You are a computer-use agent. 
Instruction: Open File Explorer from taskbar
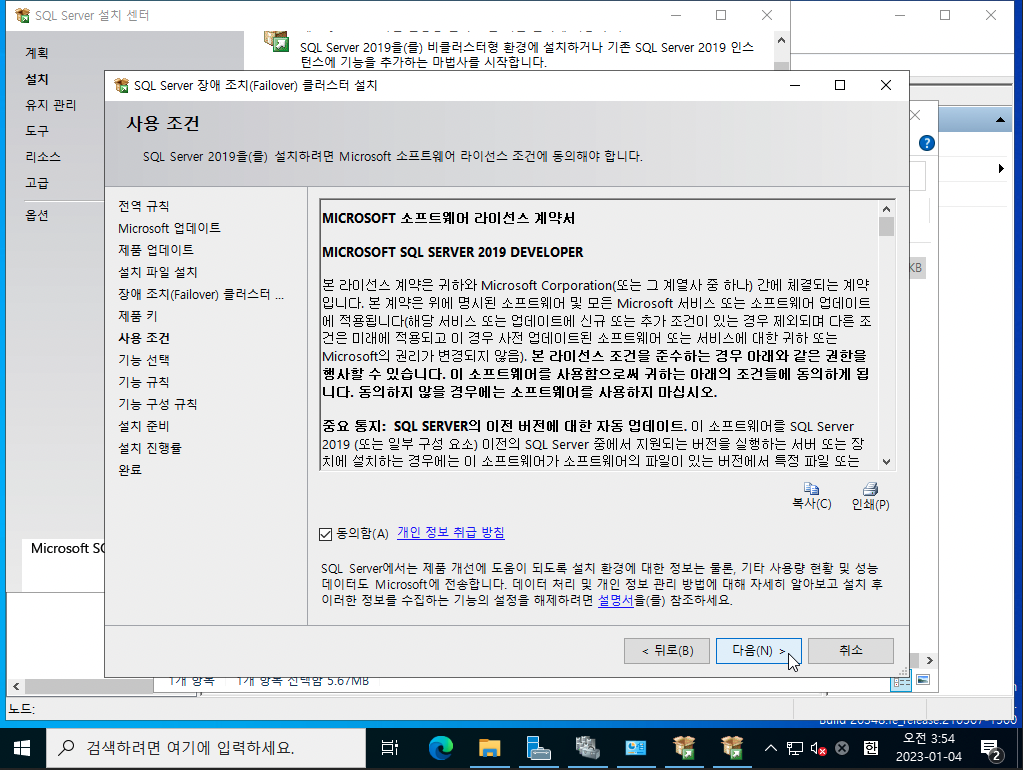(x=489, y=748)
